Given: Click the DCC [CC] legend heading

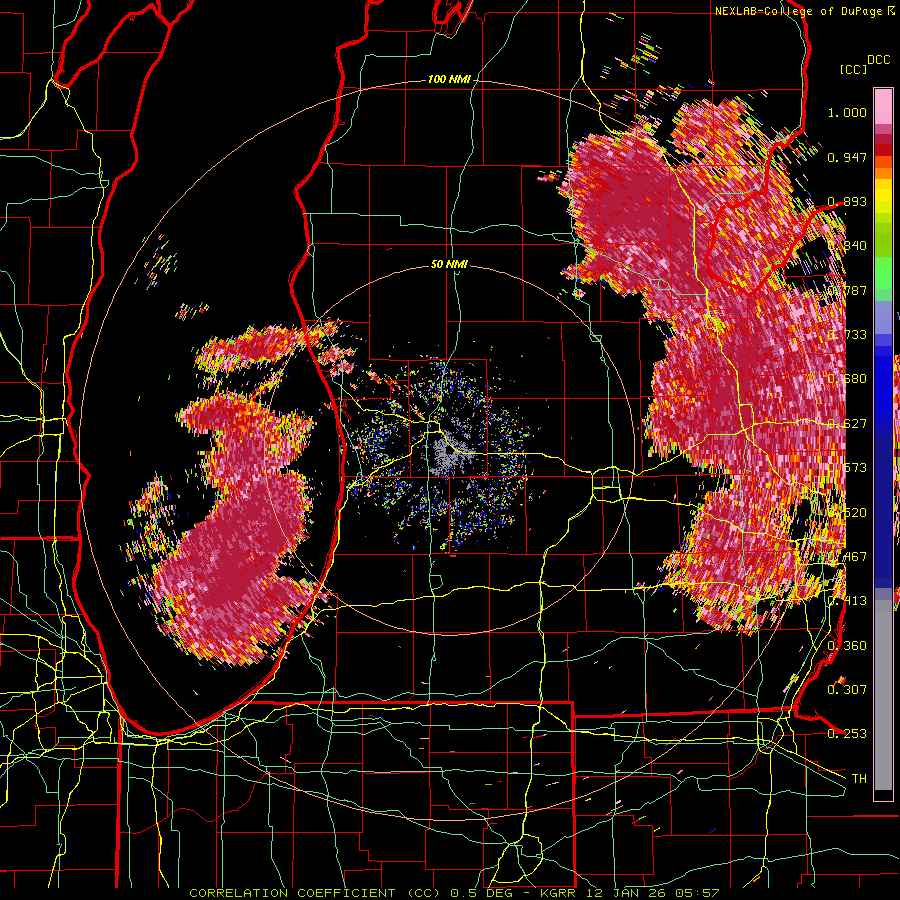Looking at the screenshot, I should tap(865, 64).
